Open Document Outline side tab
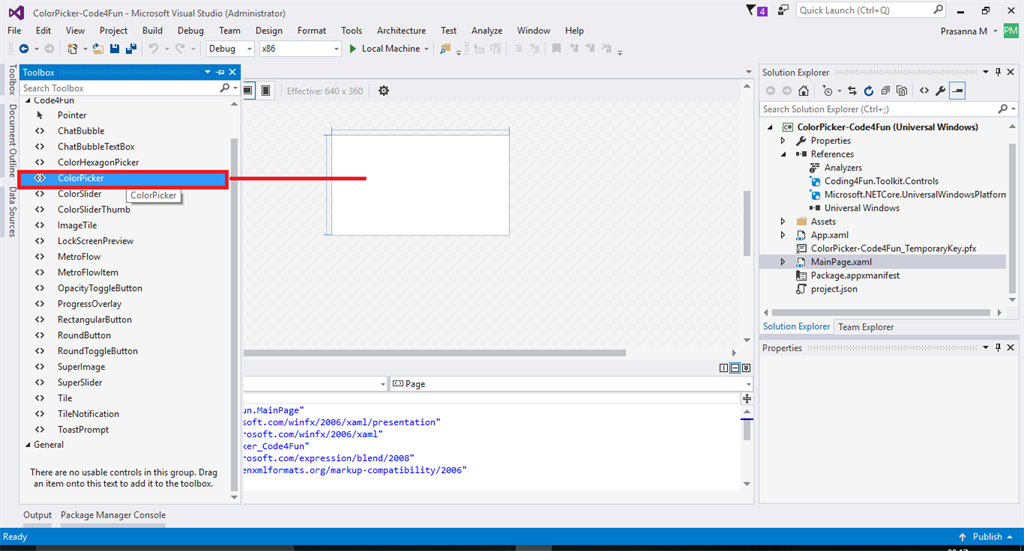This screenshot has height=551, width=1024. (12, 140)
